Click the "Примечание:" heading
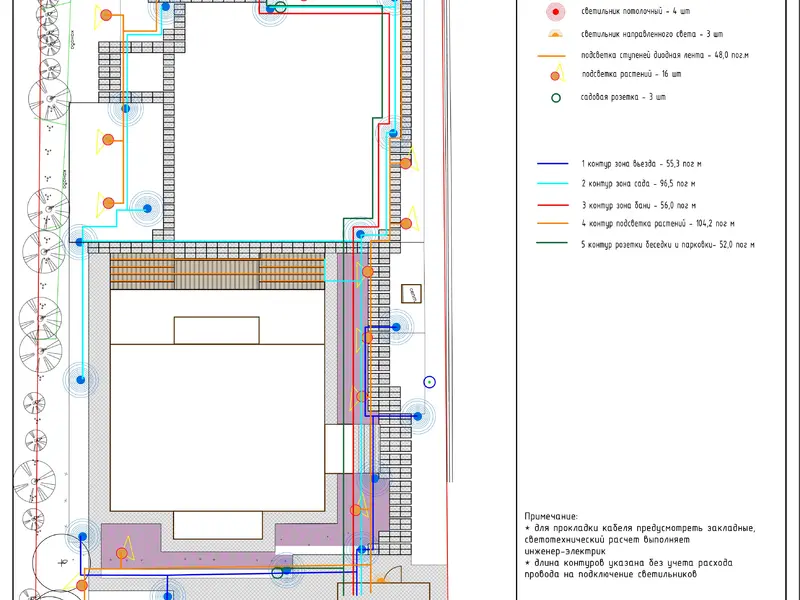This screenshot has width=800, height=600. [x=551, y=517]
